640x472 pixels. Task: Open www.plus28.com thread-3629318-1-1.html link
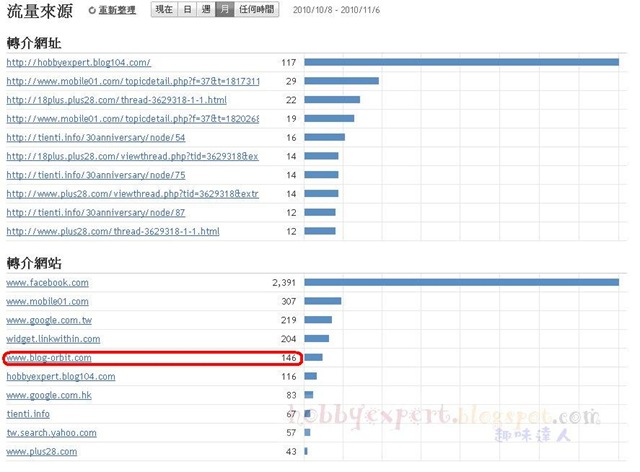pyautogui.click(x=113, y=232)
